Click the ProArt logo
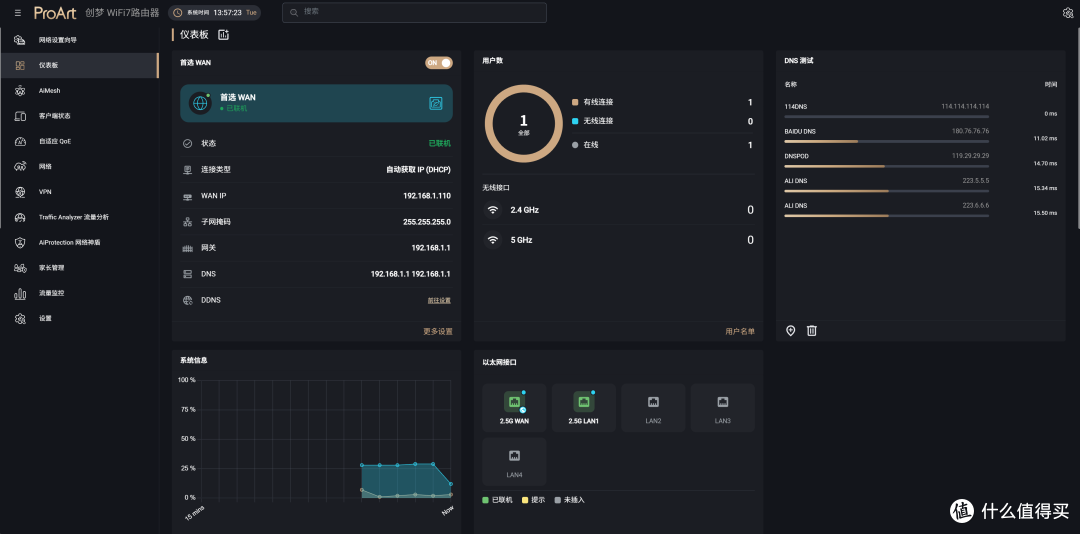The width and height of the screenshot is (1080, 534). [x=55, y=13]
